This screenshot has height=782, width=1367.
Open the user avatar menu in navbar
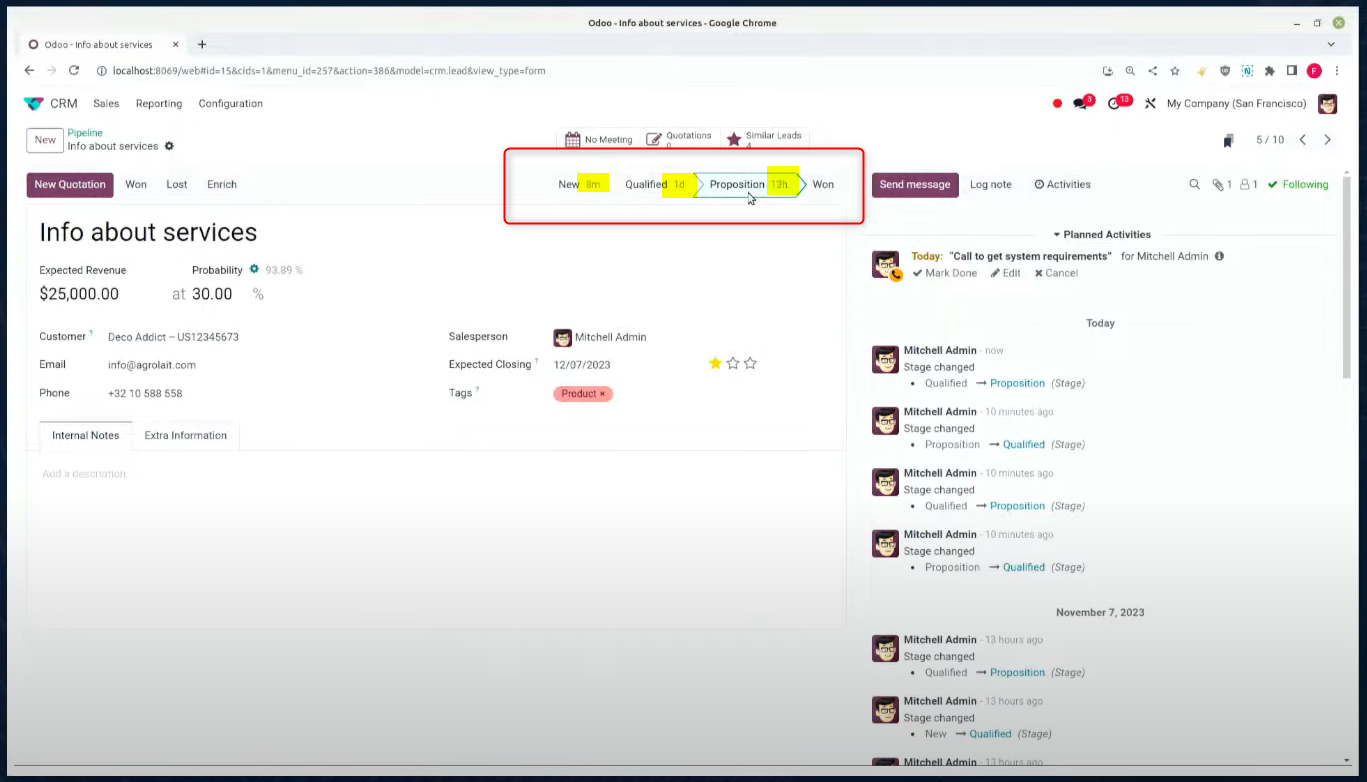point(1327,104)
